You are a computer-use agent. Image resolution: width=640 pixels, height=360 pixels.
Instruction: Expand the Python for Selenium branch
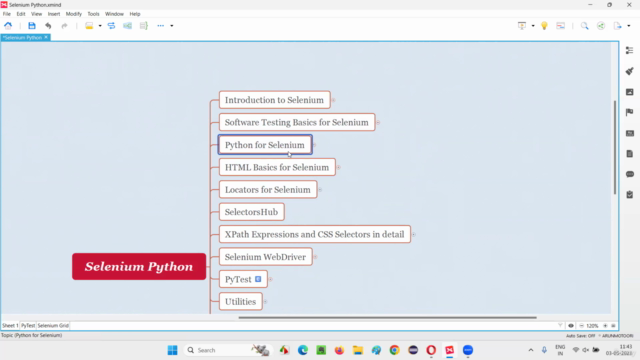point(314,145)
